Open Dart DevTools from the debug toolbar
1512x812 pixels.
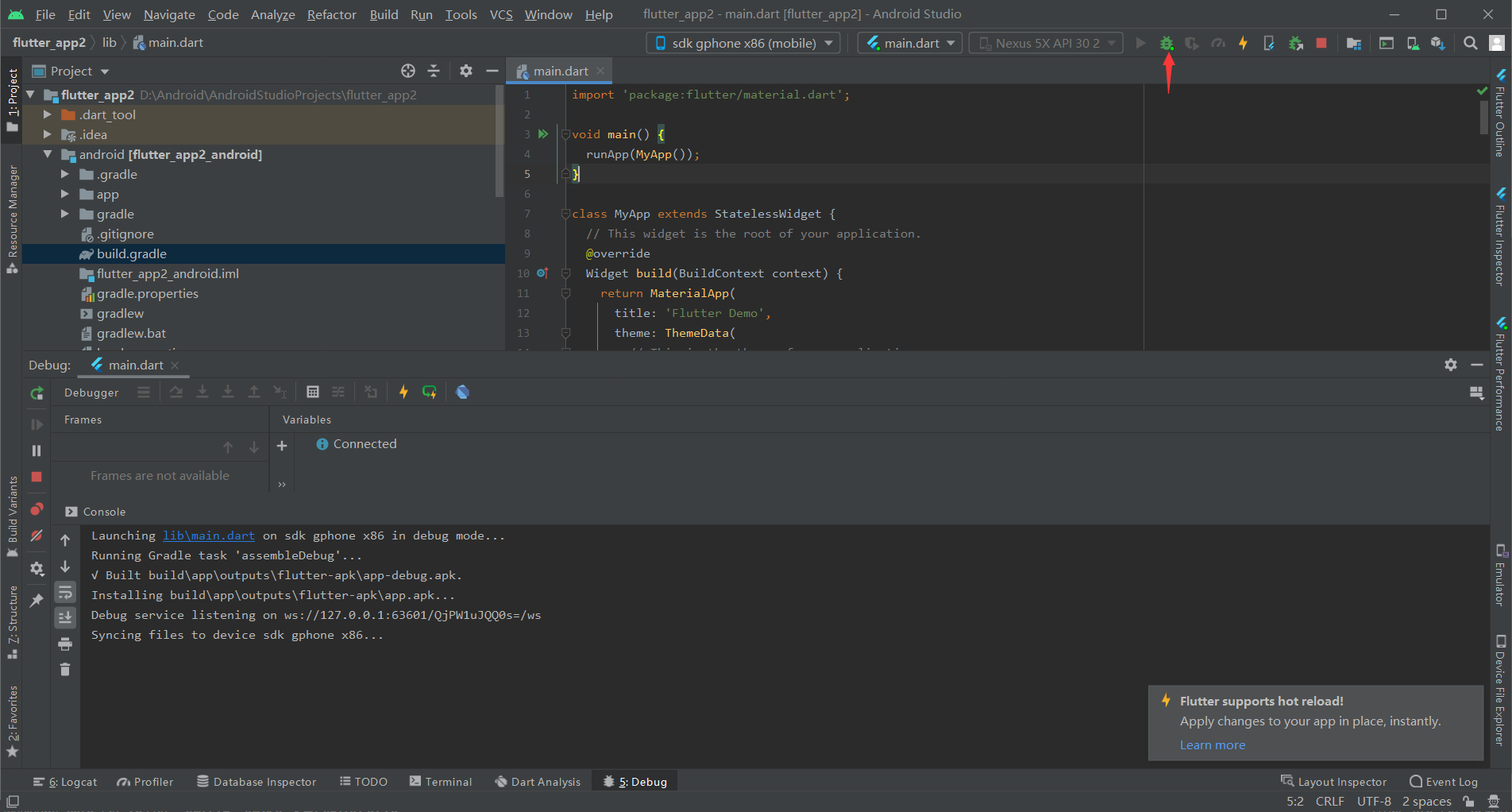463,392
